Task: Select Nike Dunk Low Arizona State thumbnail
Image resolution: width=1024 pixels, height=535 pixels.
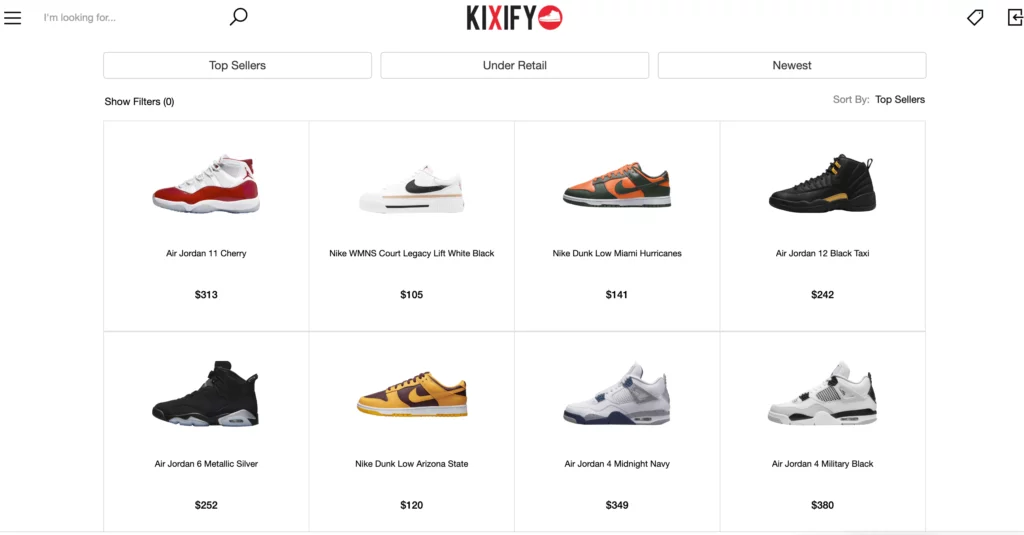Action: pyautogui.click(x=411, y=394)
